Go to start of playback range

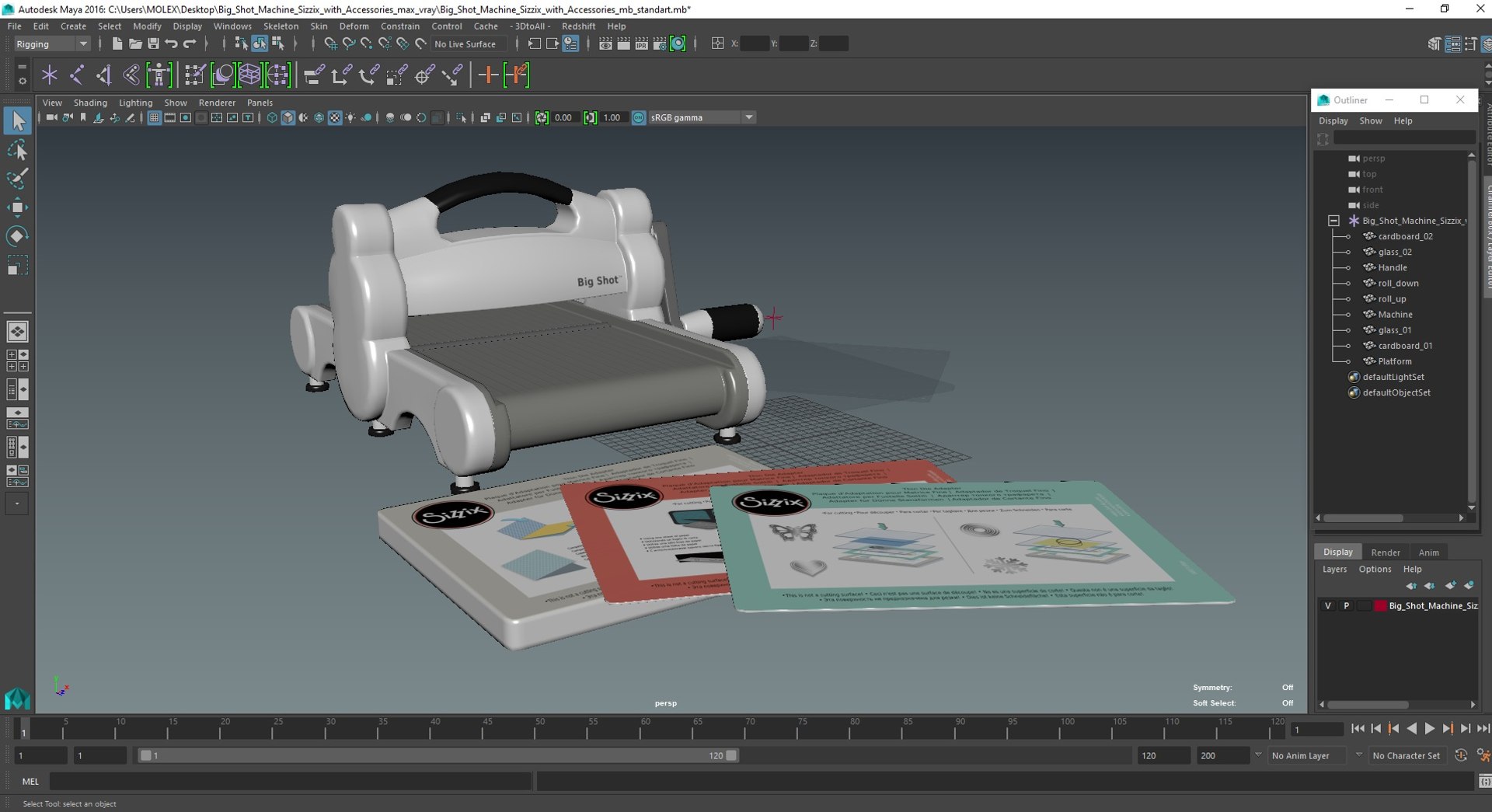[x=1358, y=729]
